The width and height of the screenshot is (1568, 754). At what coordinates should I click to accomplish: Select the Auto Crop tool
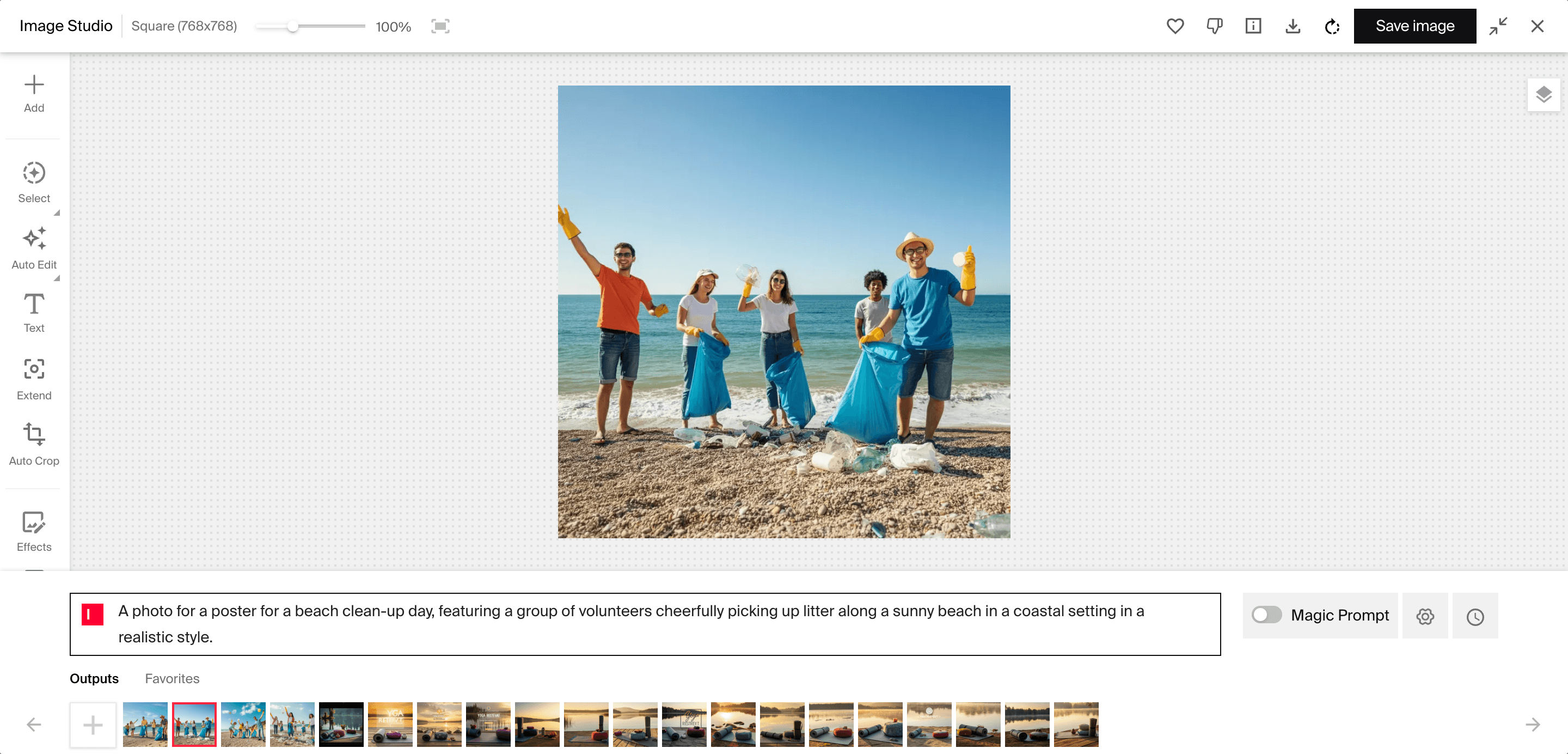33,445
